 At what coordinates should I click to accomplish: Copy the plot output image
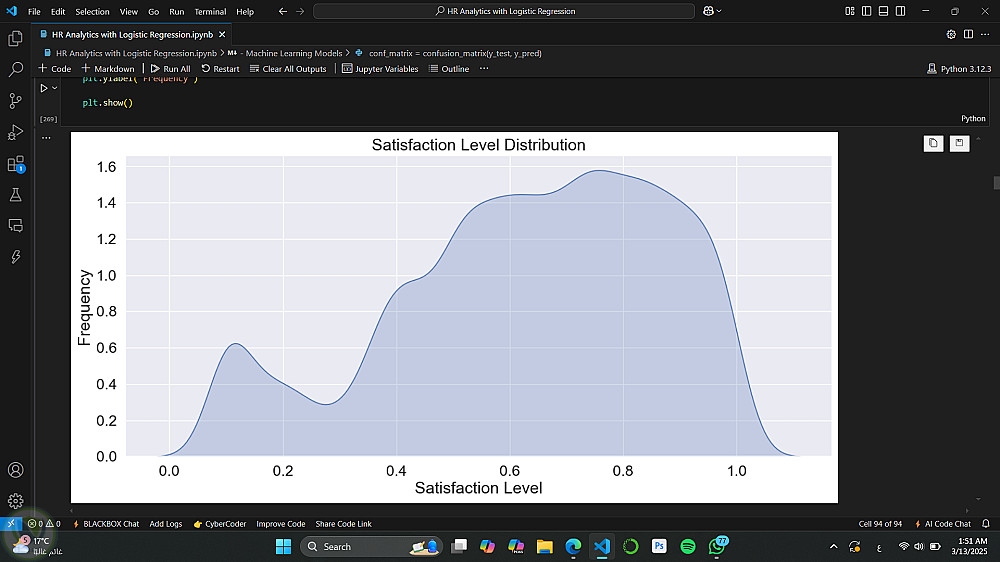tap(933, 144)
